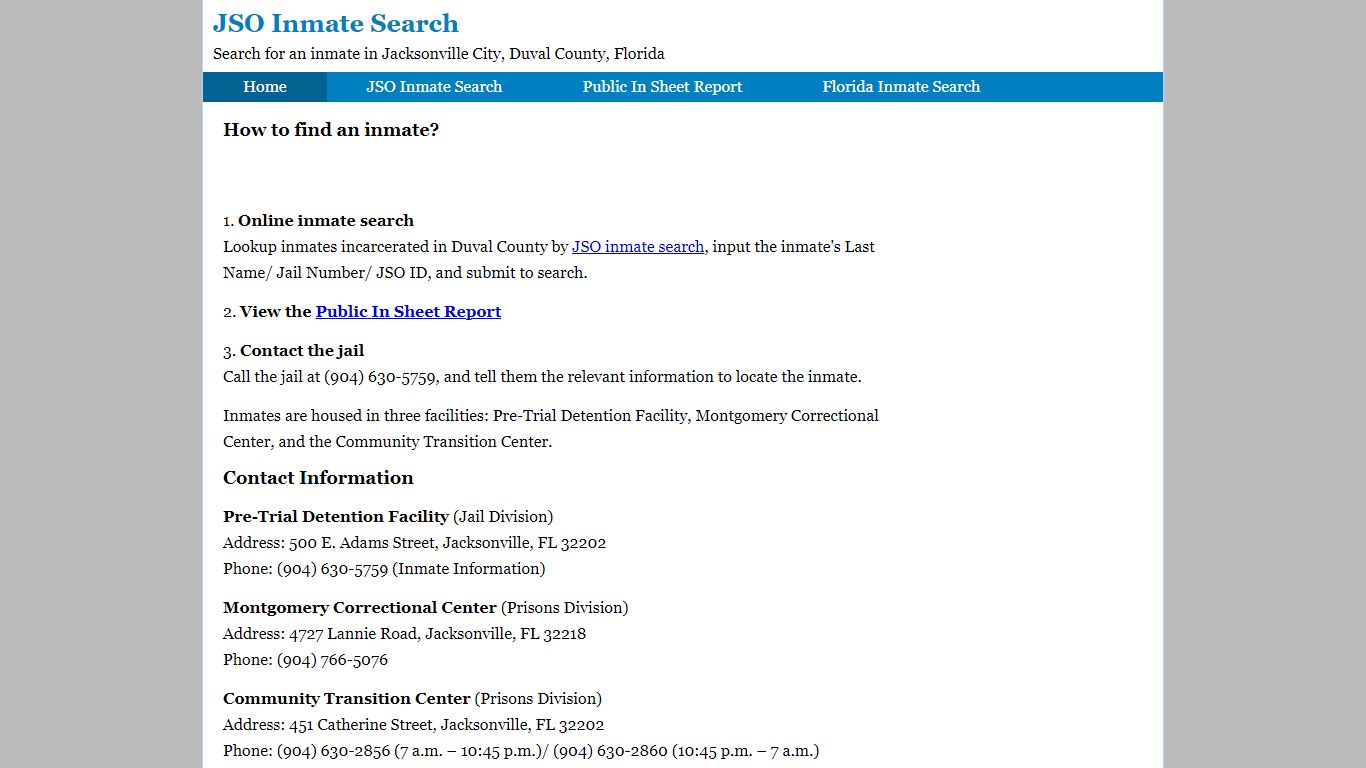This screenshot has width=1366, height=768.
Task: Click the 451 Catherine Street address
Action: pyautogui.click(x=413, y=724)
